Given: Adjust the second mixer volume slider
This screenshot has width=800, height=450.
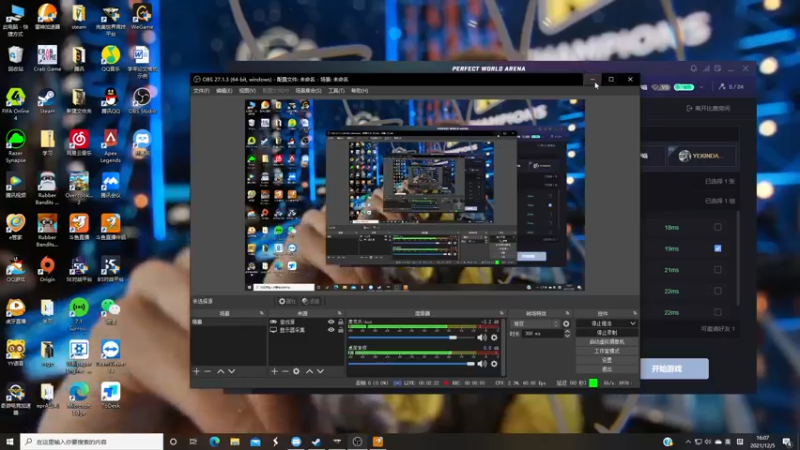Looking at the screenshot, I should tap(411, 364).
